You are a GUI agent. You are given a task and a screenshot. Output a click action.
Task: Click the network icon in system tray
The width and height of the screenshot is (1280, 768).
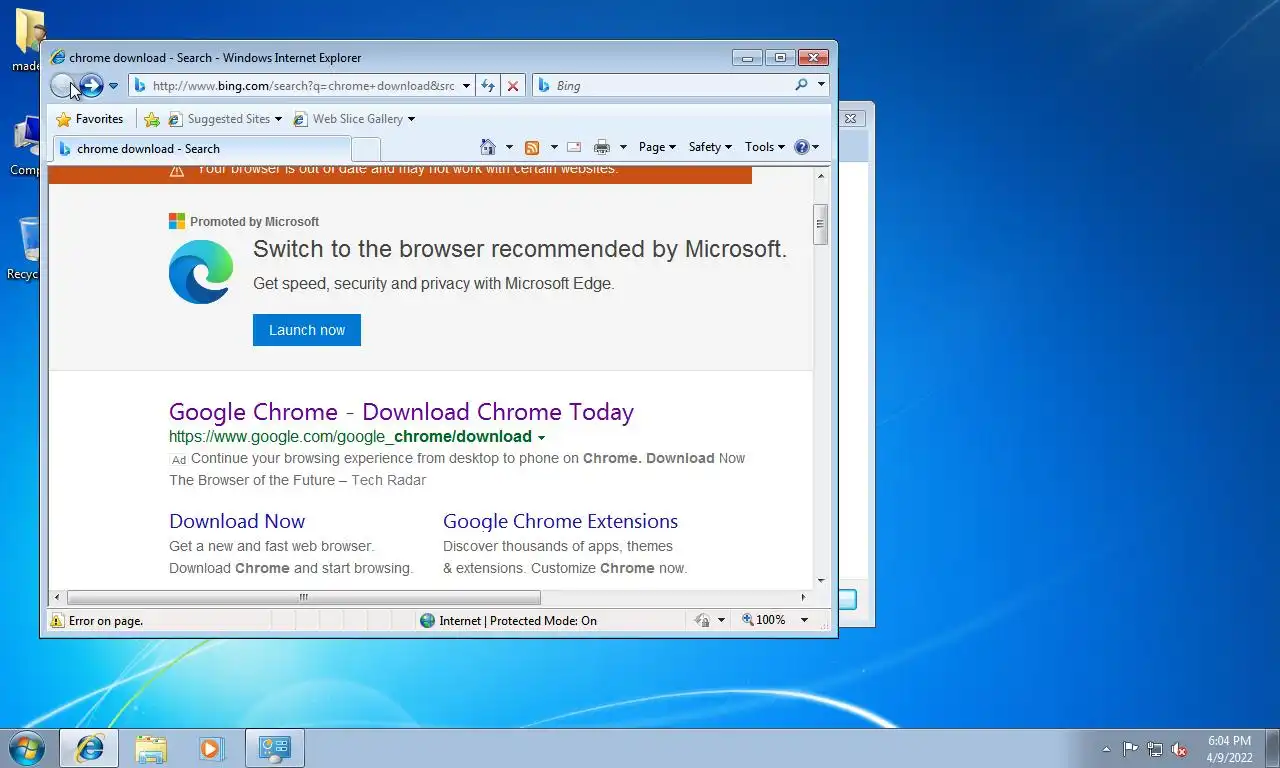tap(1155, 748)
